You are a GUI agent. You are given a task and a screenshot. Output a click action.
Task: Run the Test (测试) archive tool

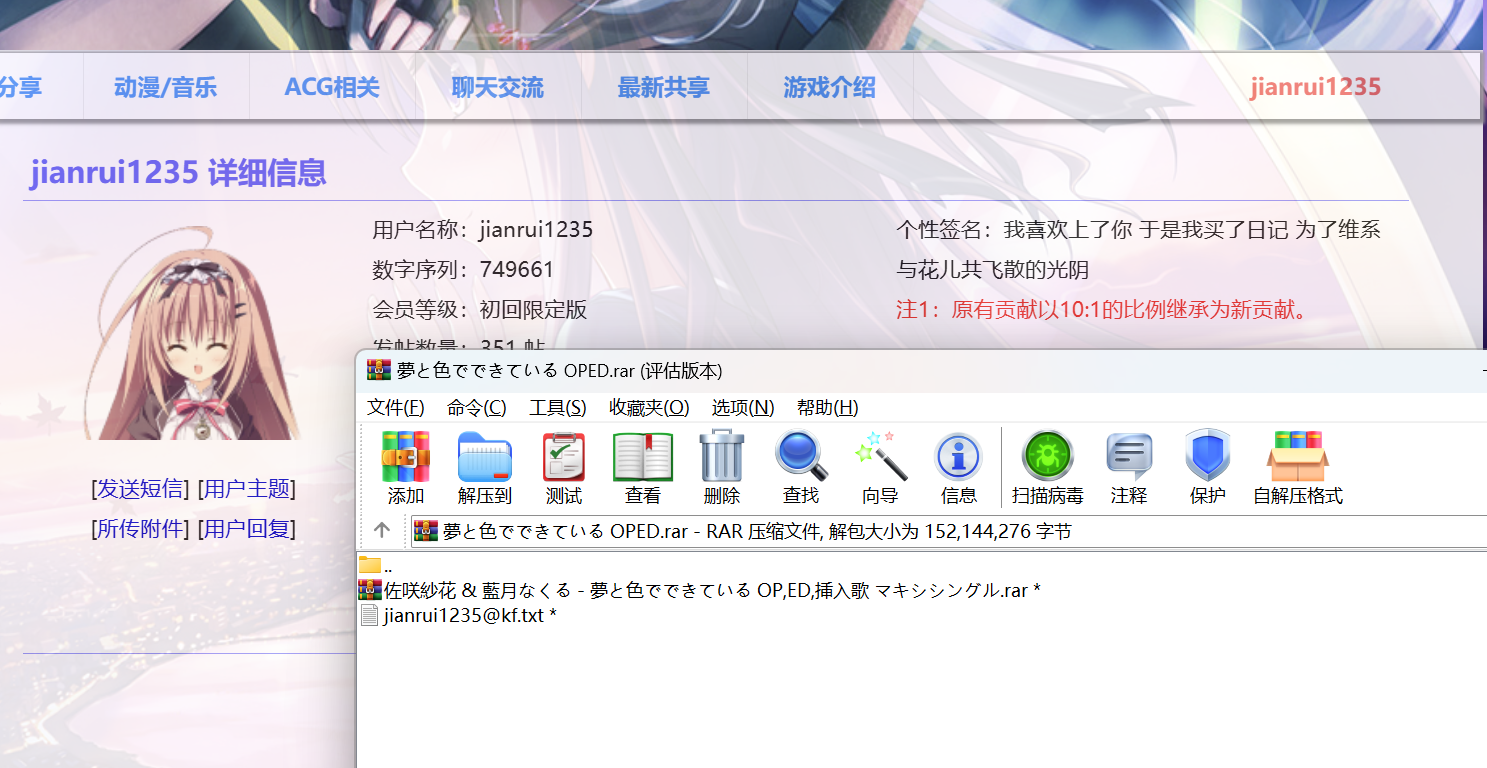564,458
